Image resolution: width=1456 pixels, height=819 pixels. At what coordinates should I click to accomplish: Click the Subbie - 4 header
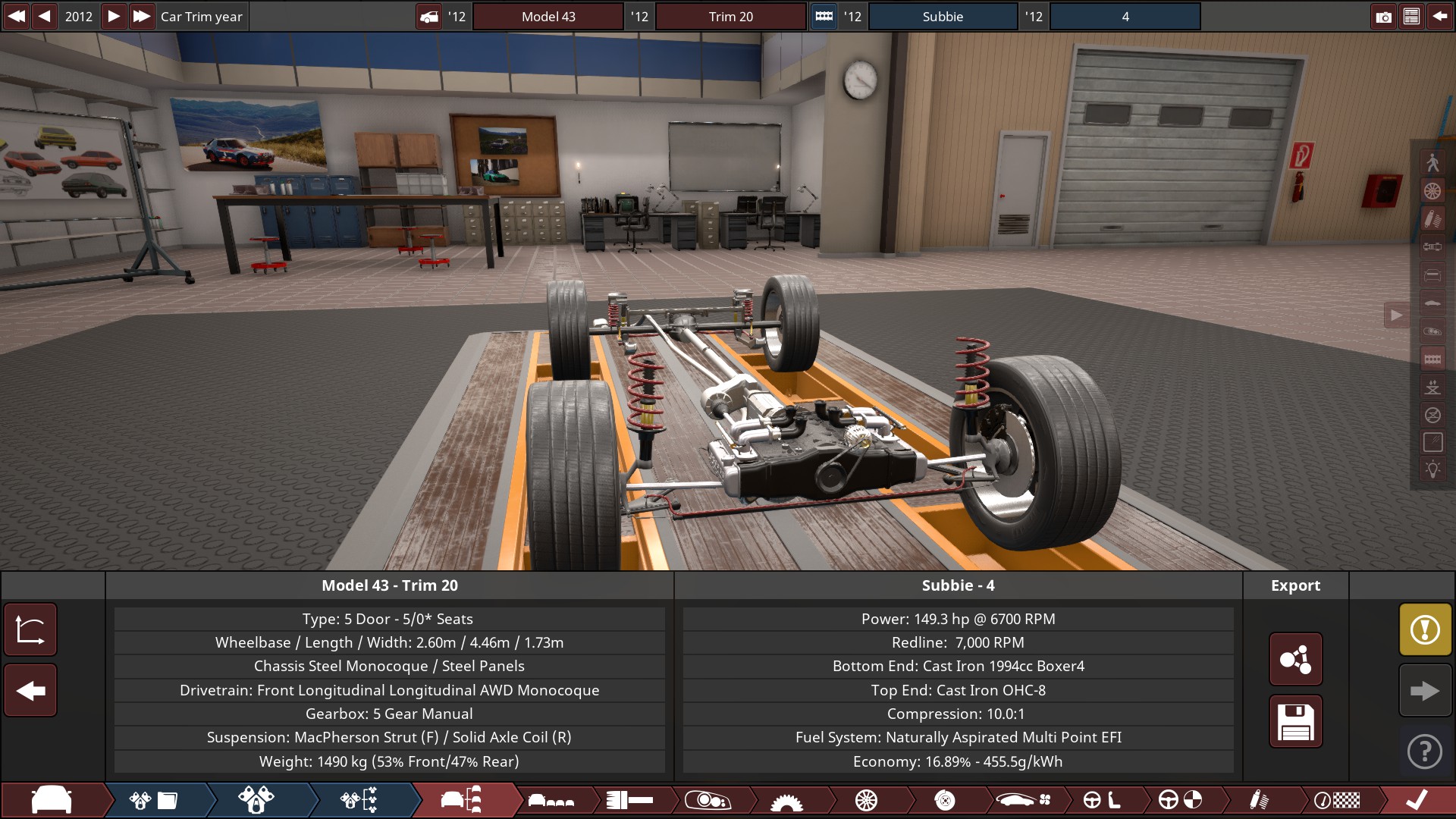point(958,585)
